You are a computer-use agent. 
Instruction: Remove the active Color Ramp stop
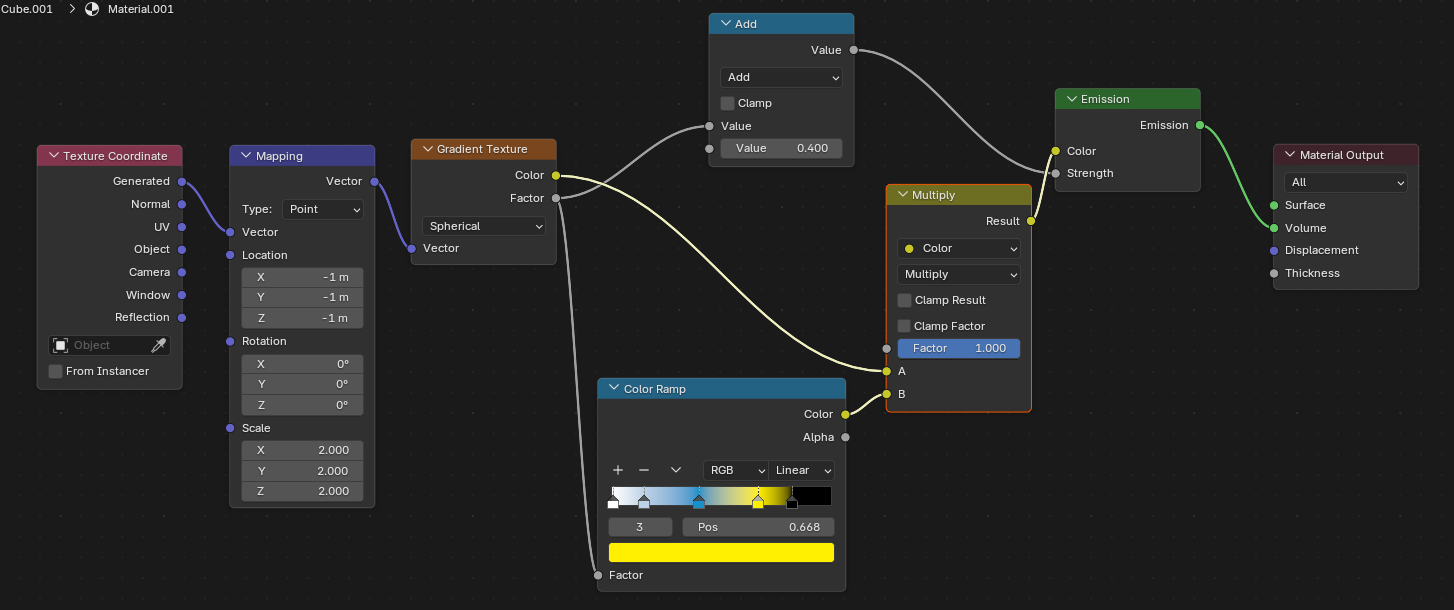(x=644, y=470)
